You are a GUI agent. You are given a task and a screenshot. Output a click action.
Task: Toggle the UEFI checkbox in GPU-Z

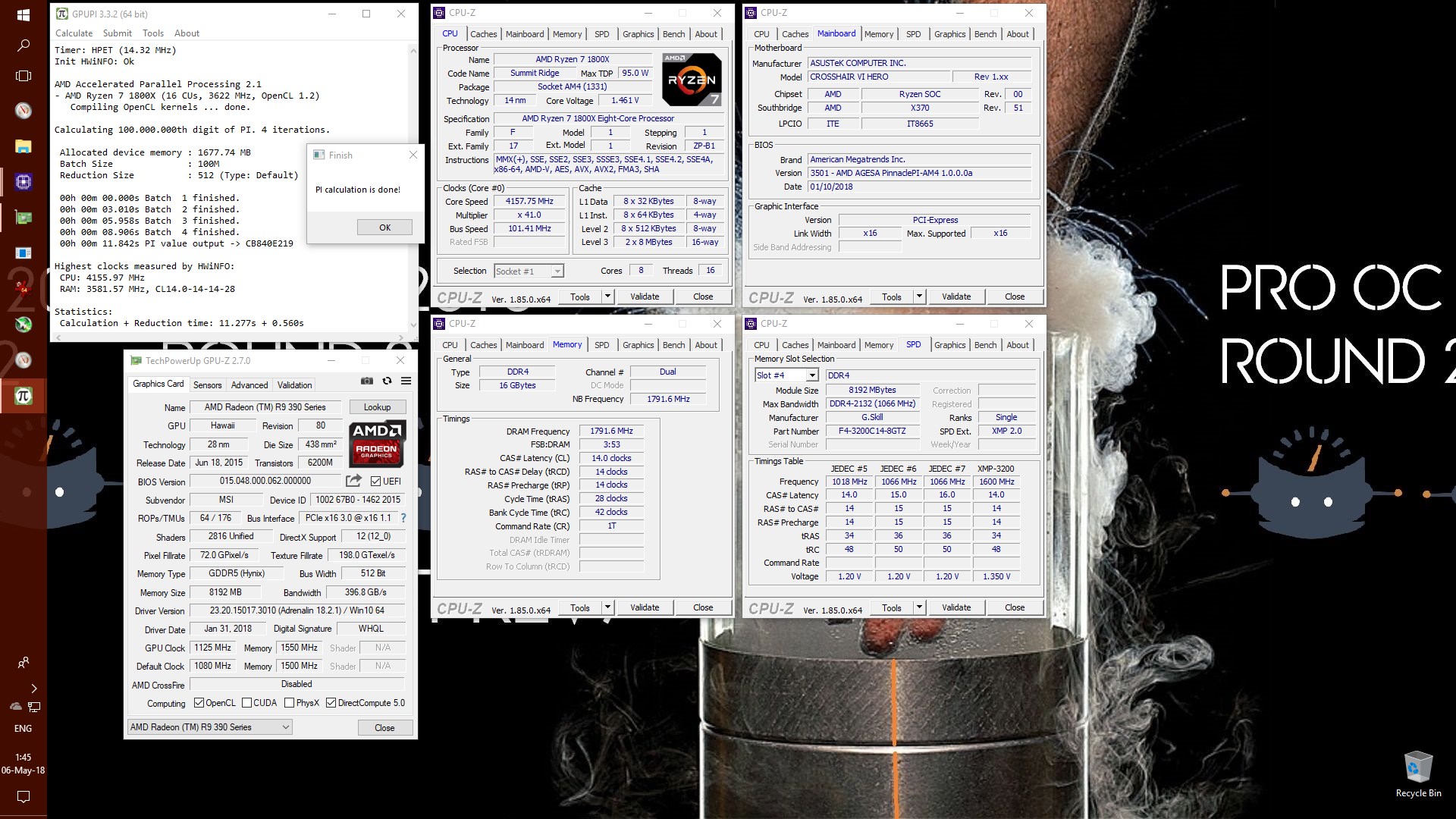(x=375, y=481)
